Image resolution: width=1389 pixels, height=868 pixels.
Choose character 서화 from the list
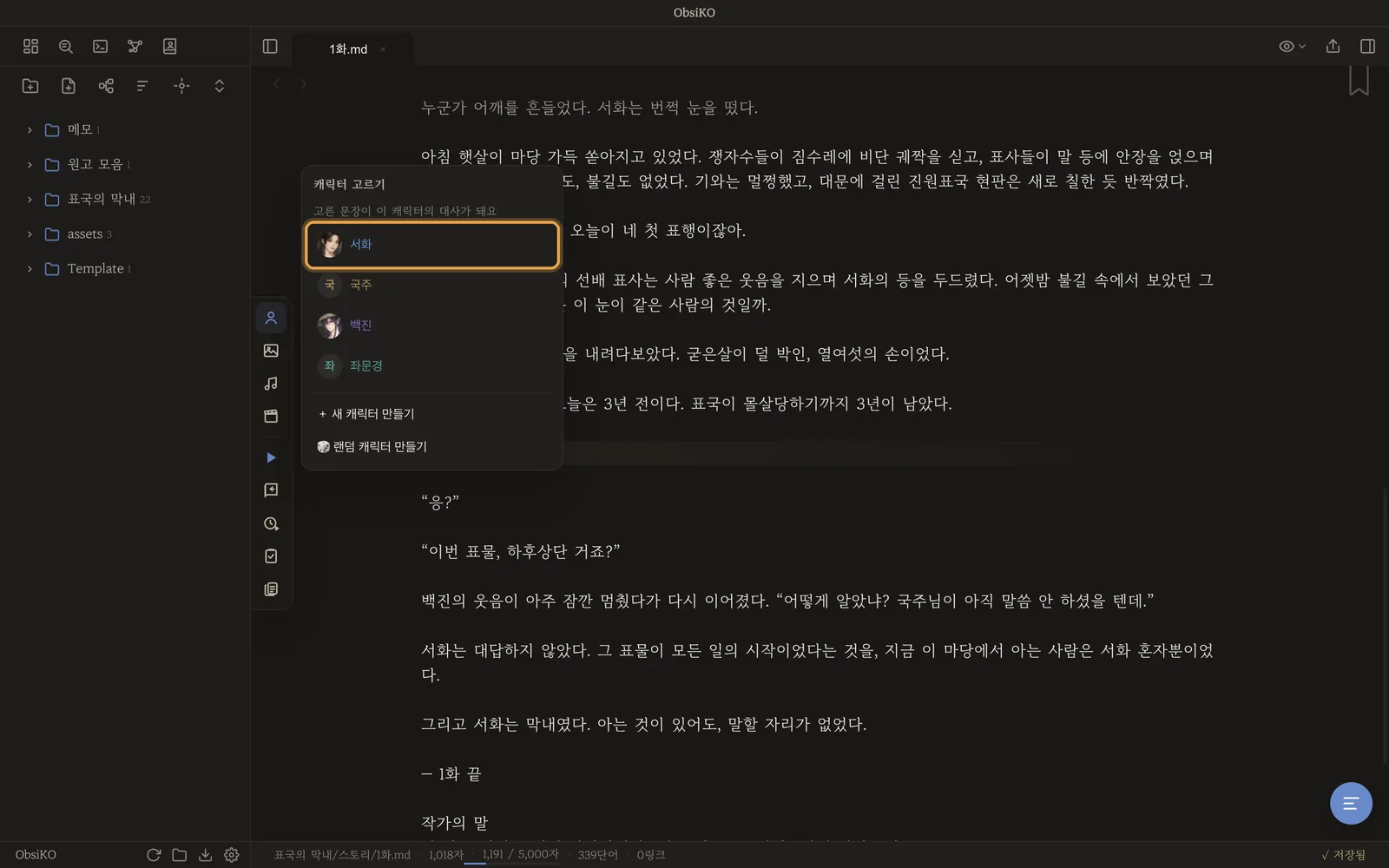(432, 244)
